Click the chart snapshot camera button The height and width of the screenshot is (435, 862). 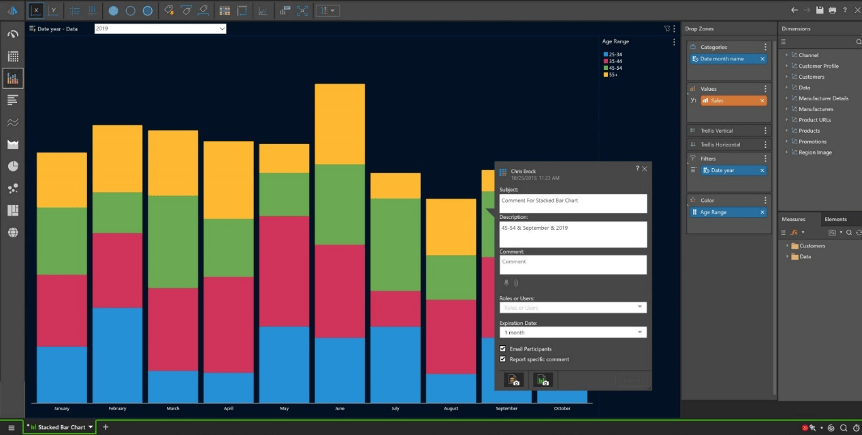coord(543,380)
